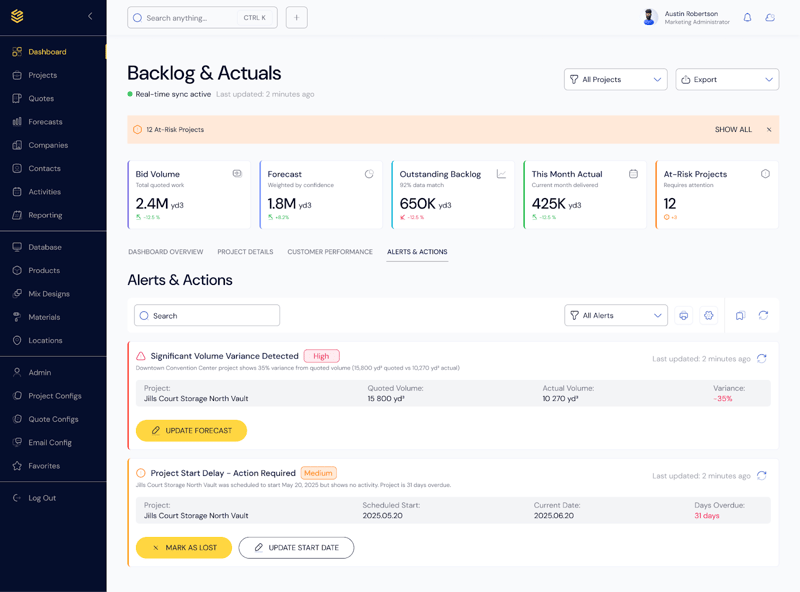This screenshot has height=592, width=800.
Task: Open the All Projects filter dropdown
Action: coord(615,80)
